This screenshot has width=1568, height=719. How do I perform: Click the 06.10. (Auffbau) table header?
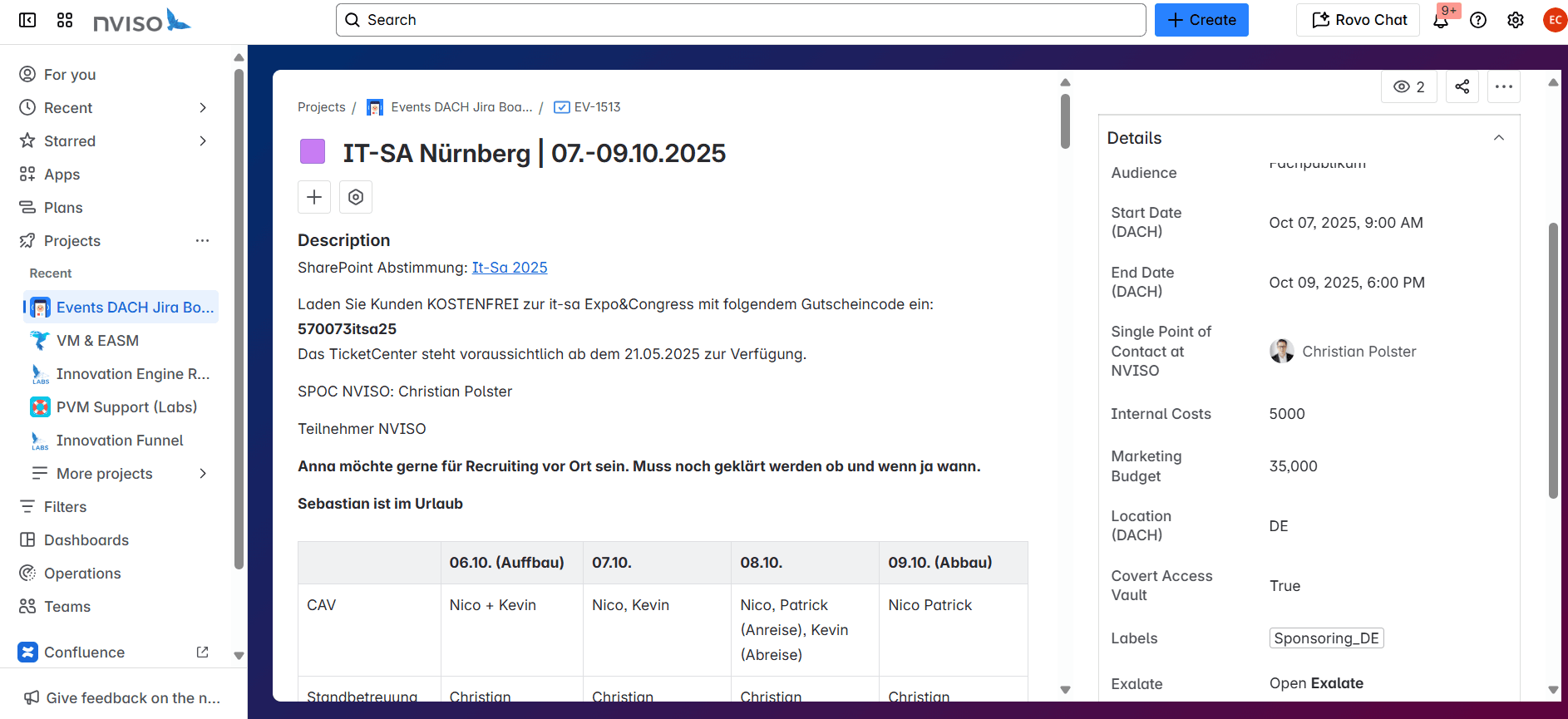[x=511, y=563]
